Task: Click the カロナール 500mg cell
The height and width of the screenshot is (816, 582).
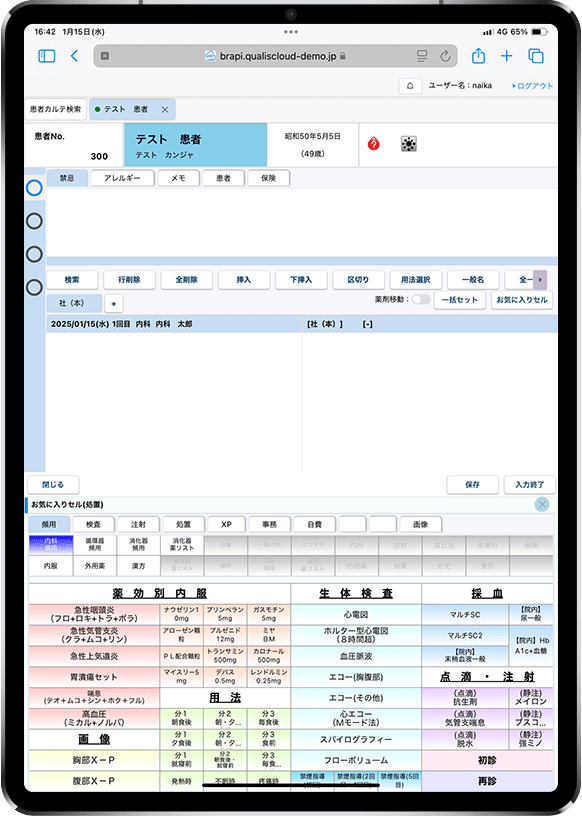Action: click(x=269, y=656)
